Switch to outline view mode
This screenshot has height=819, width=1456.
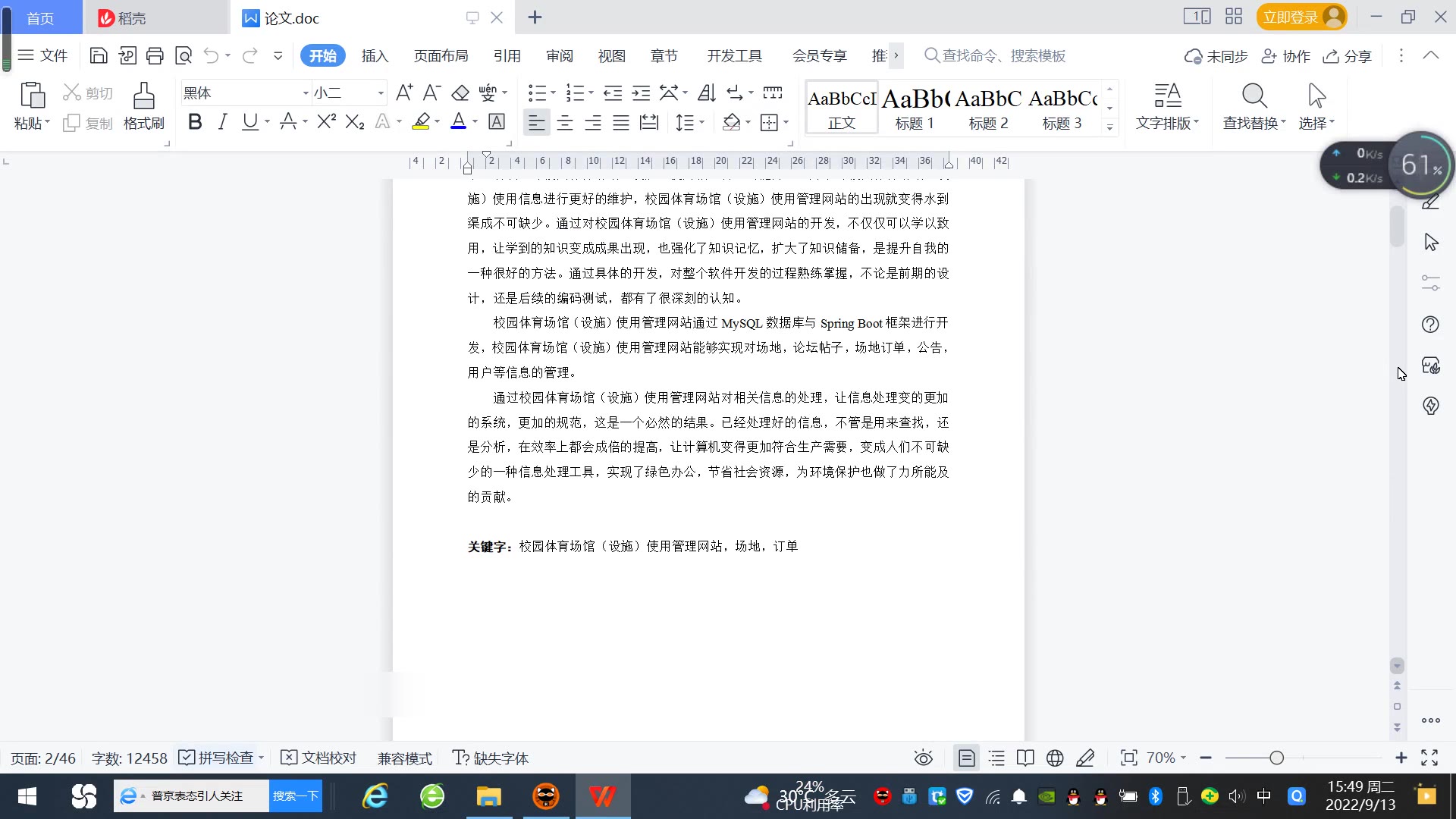pyautogui.click(x=996, y=758)
